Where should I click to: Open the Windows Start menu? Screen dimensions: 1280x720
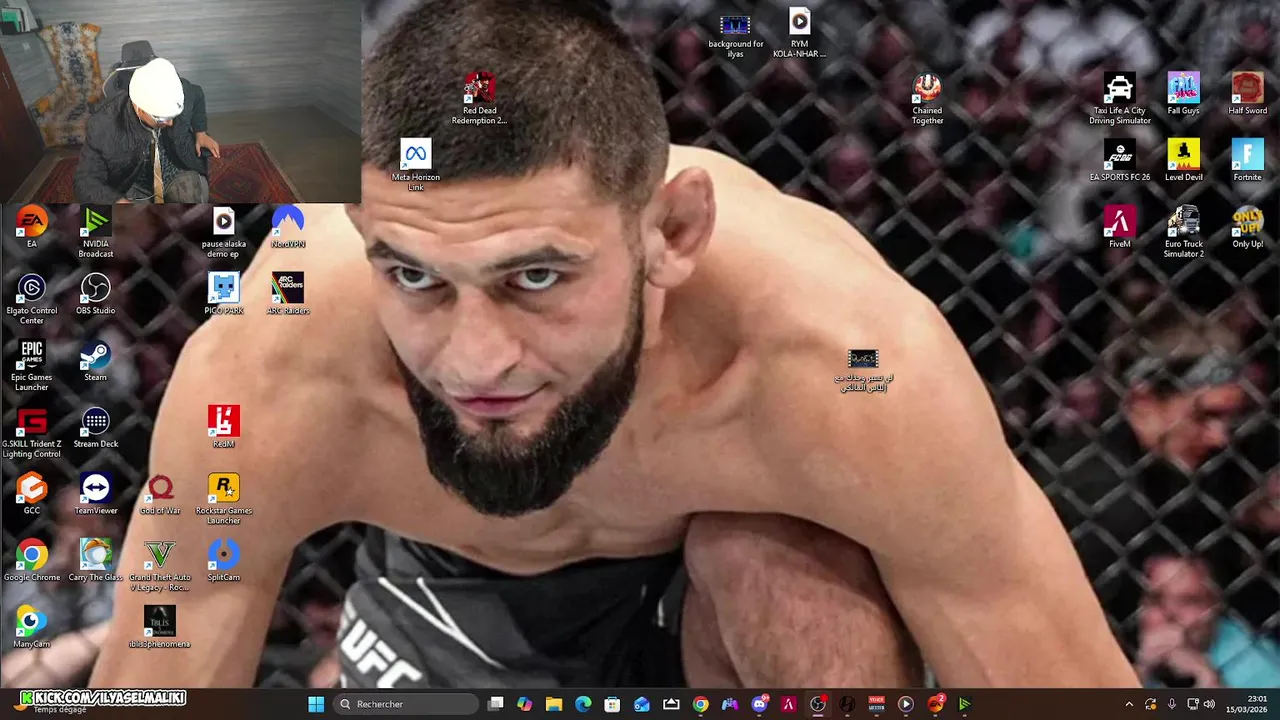click(316, 704)
